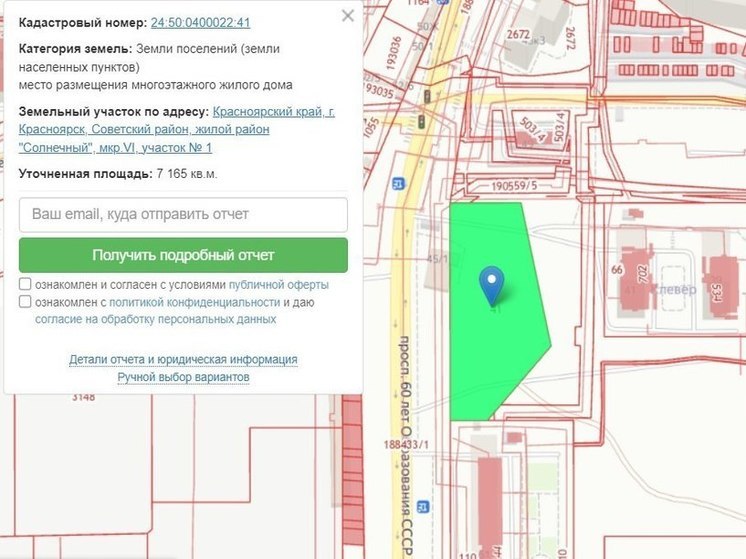Expand Детали отчета и юридическая информация
Viewport: 746px width, 559px height.
click(183, 359)
